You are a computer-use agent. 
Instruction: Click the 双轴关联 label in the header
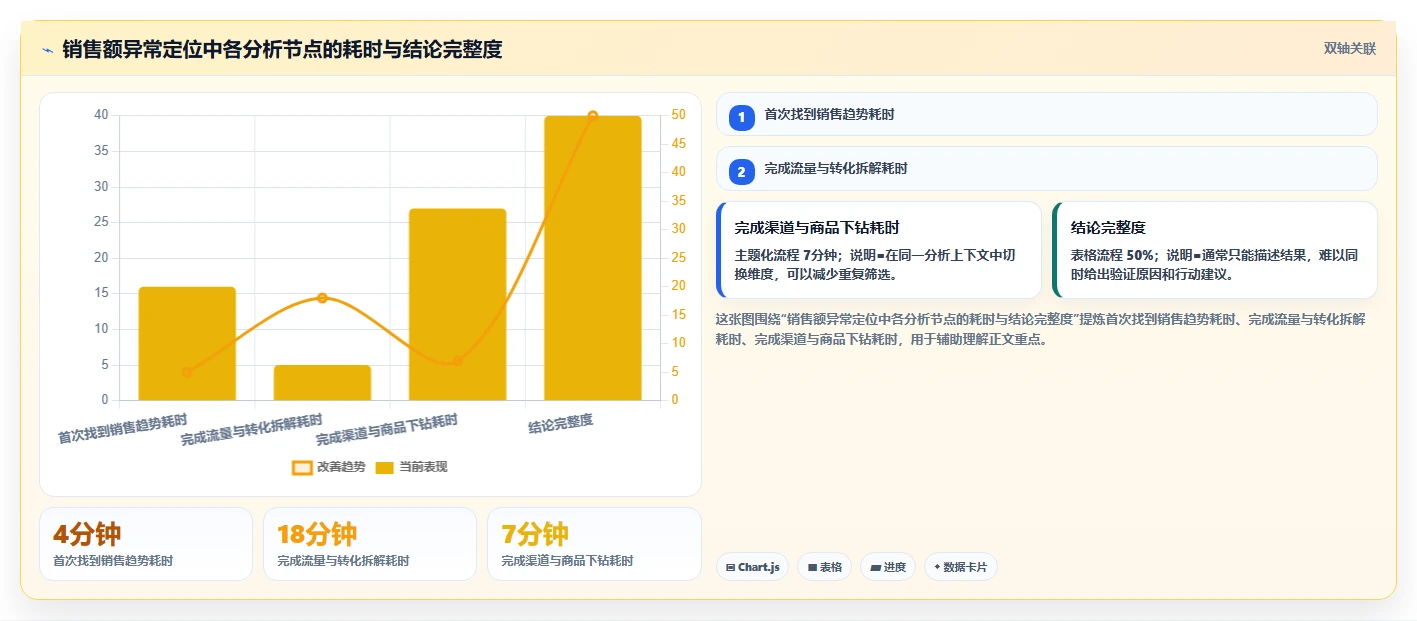coord(1350,49)
